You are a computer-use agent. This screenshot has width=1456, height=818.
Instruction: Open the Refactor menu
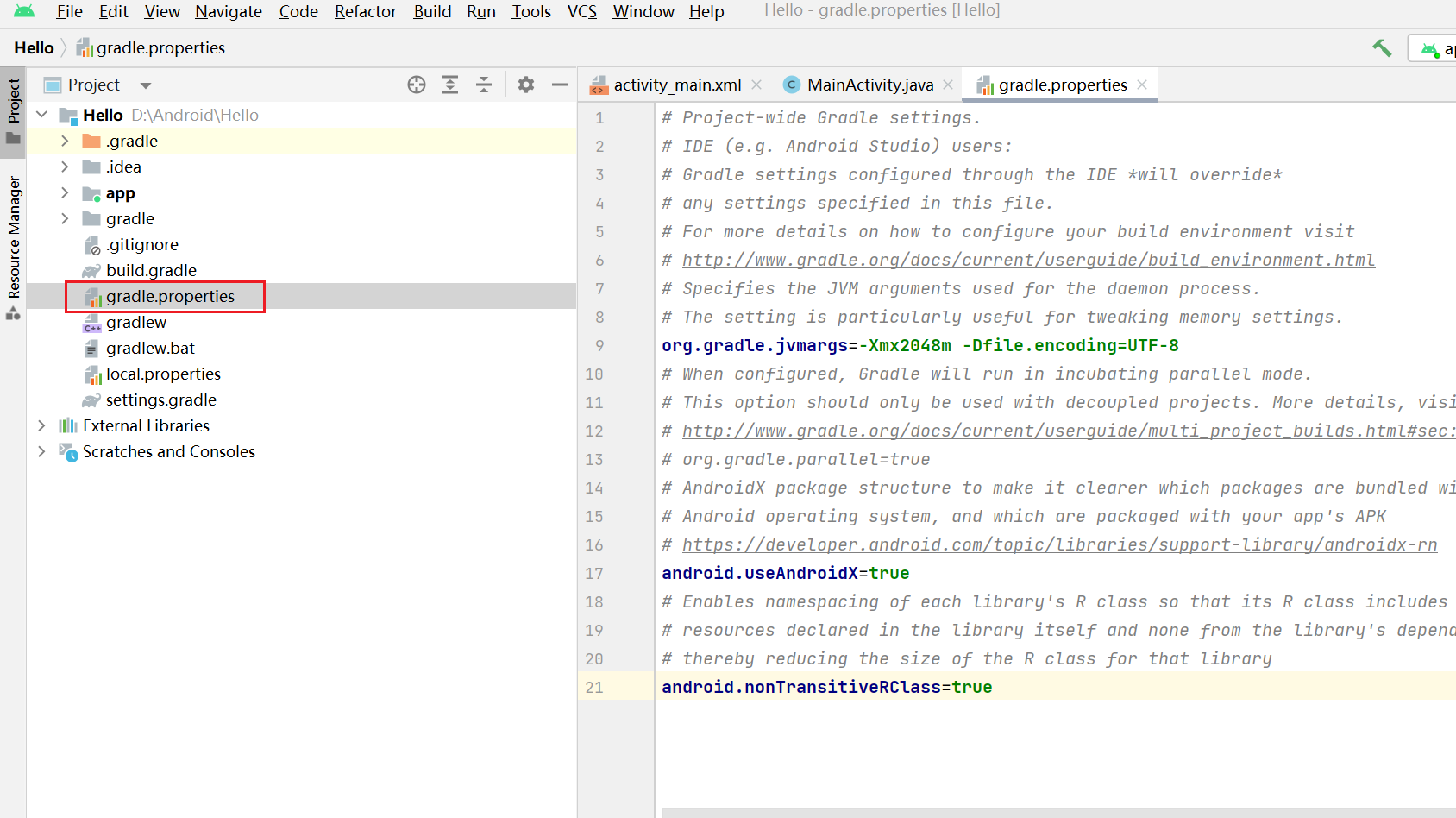366,11
